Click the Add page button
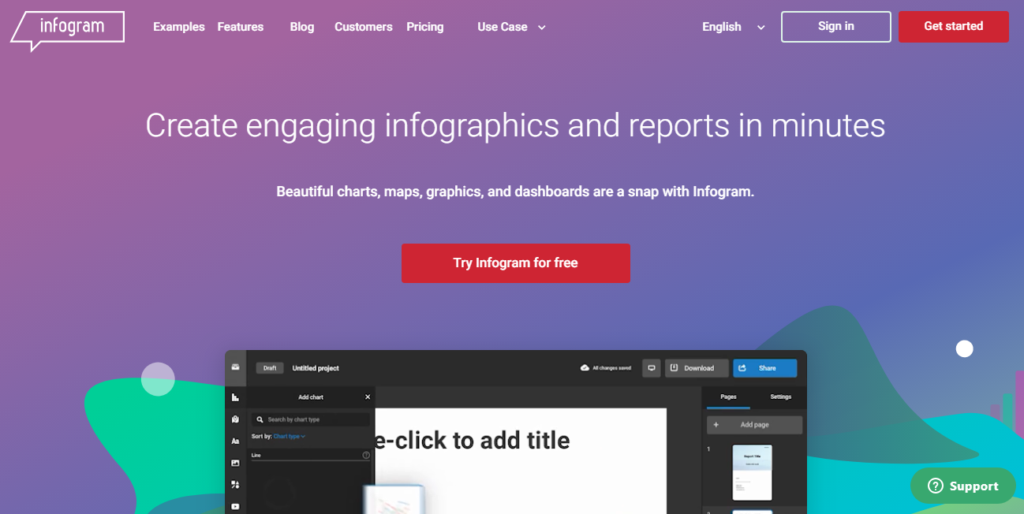Image resolution: width=1024 pixels, height=514 pixels. [754, 425]
